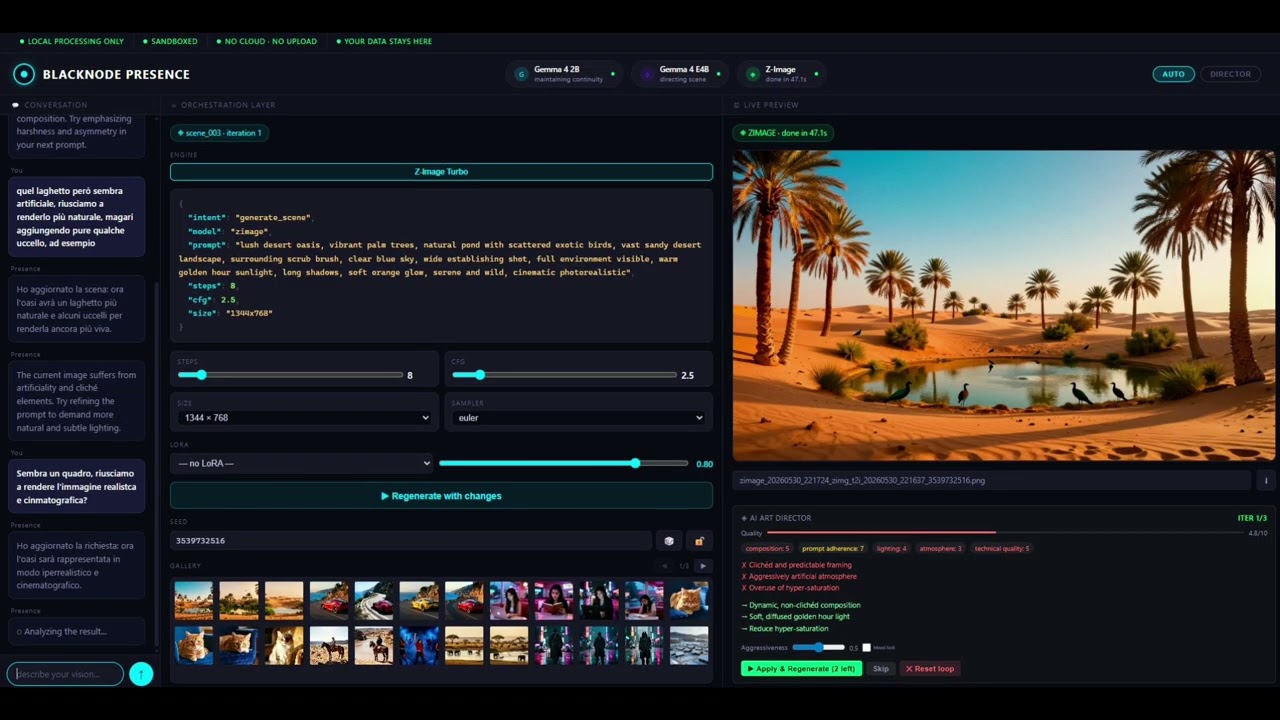Go to the next gallery page
The image size is (1280, 720).
703,566
